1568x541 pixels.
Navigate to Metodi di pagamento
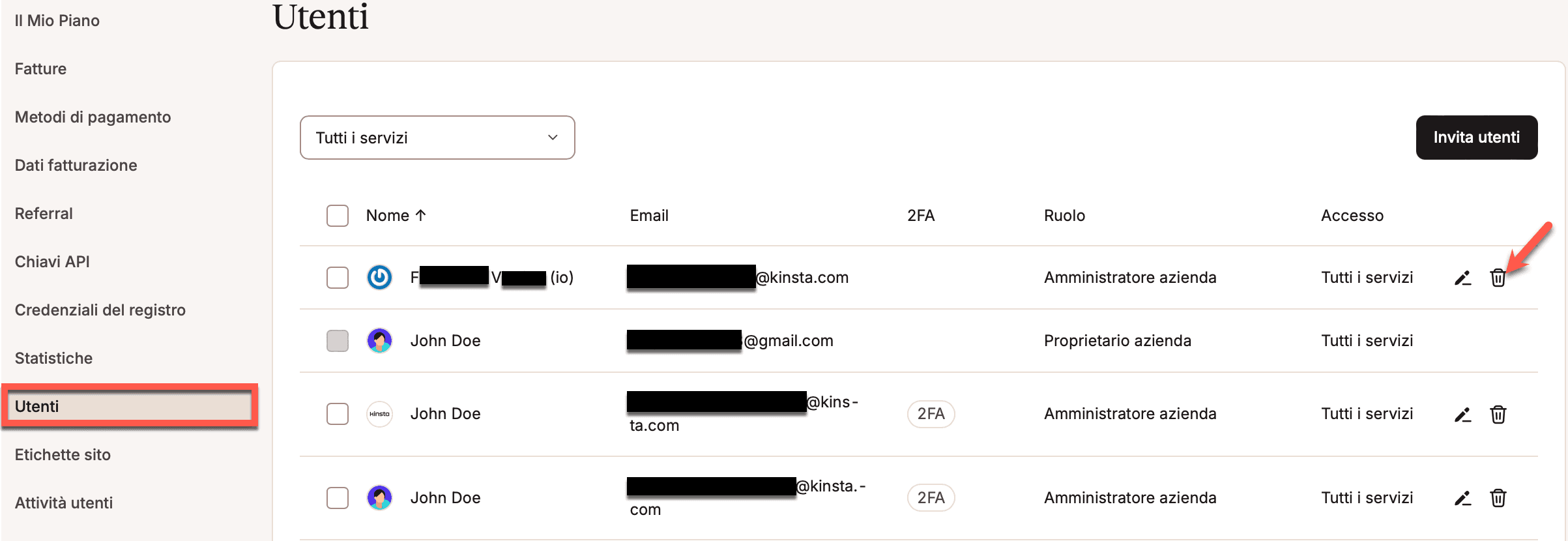[x=93, y=117]
